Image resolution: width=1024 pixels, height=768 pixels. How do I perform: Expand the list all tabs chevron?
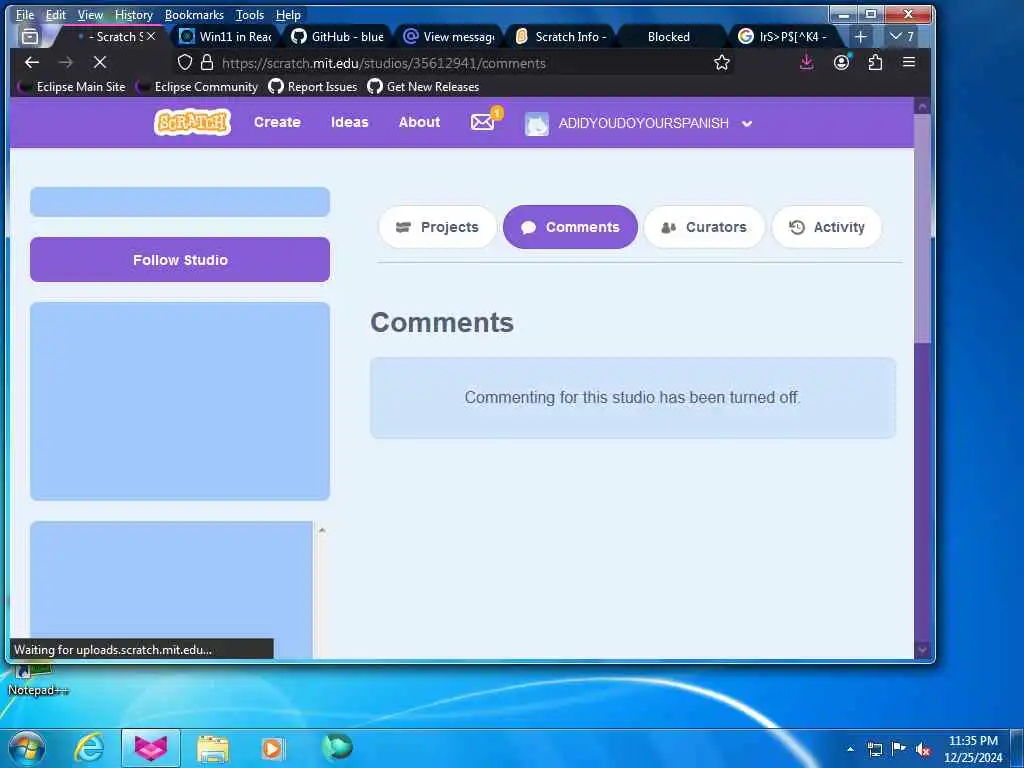(901, 37)
